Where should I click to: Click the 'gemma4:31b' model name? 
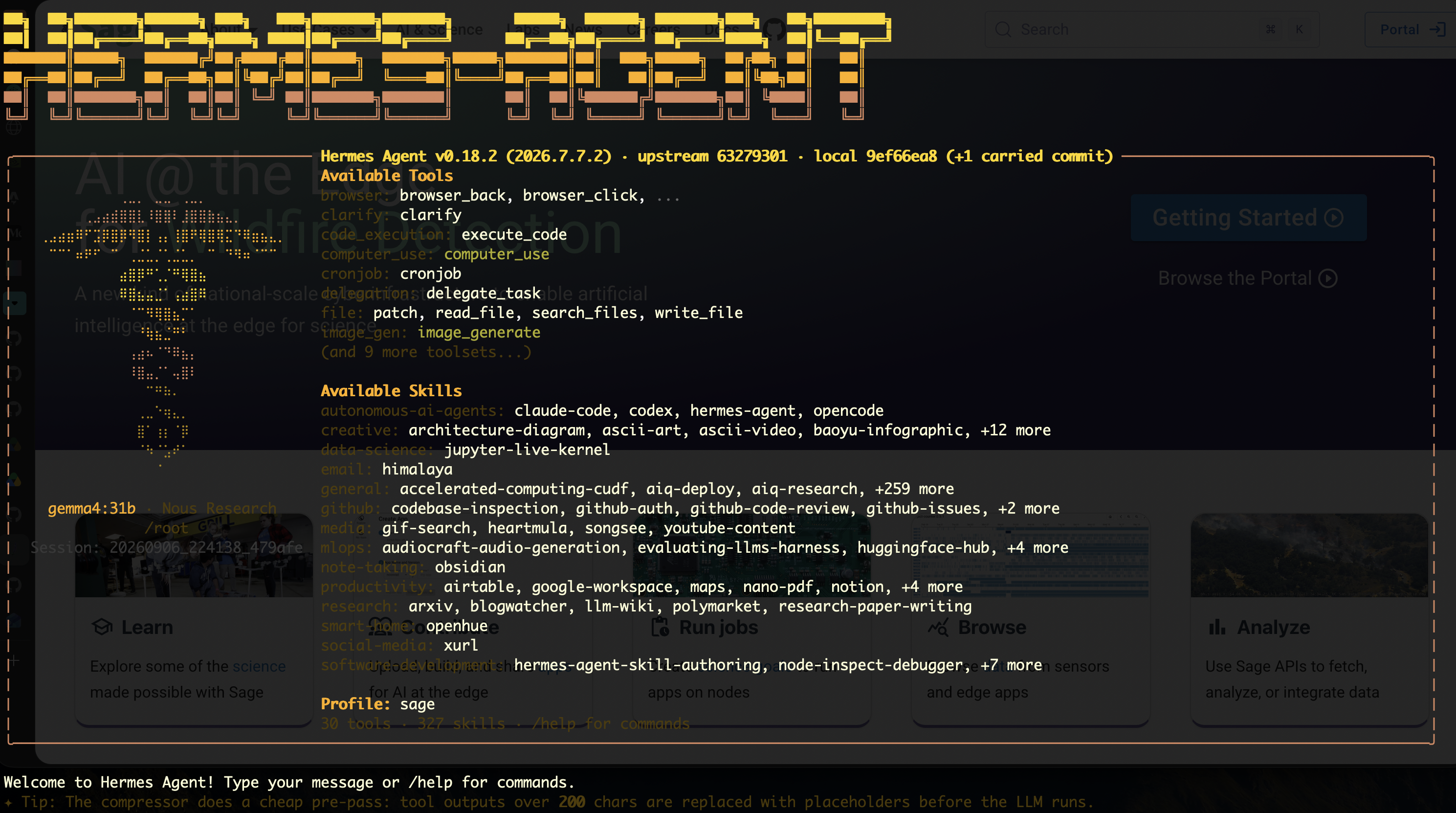click(91, 508)
